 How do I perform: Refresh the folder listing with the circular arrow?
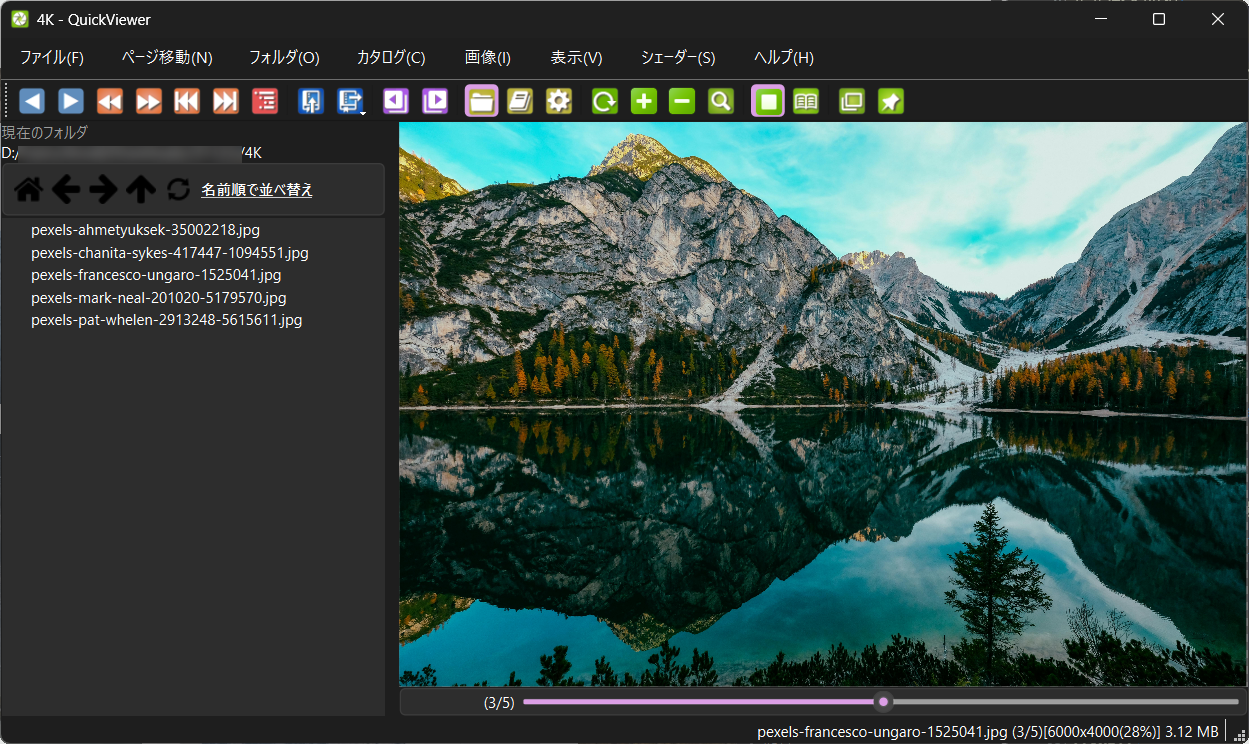tap(177, 189)
